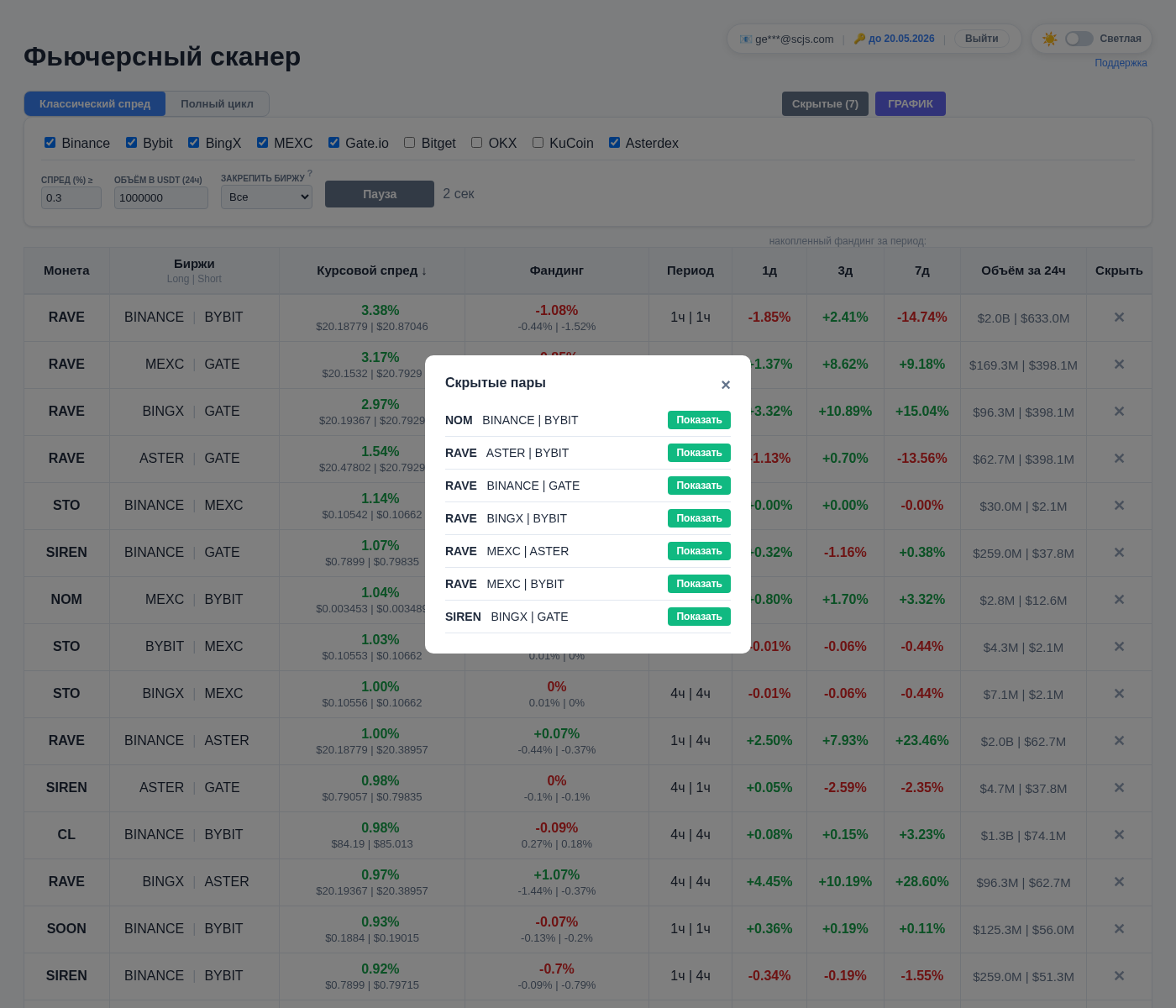
Task: Hide the NOM MEXC/Bybit row
Action: [x=1119, y=600]
